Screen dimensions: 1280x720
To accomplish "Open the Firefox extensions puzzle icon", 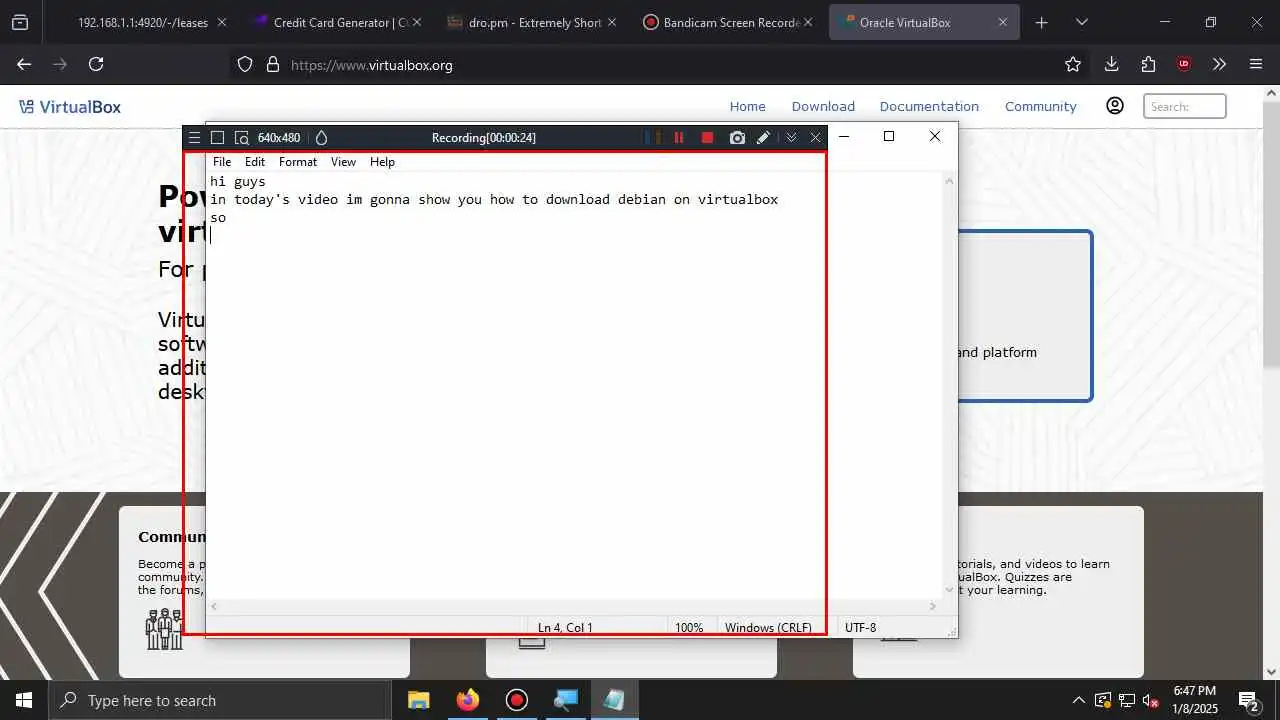I will 1148,64.
